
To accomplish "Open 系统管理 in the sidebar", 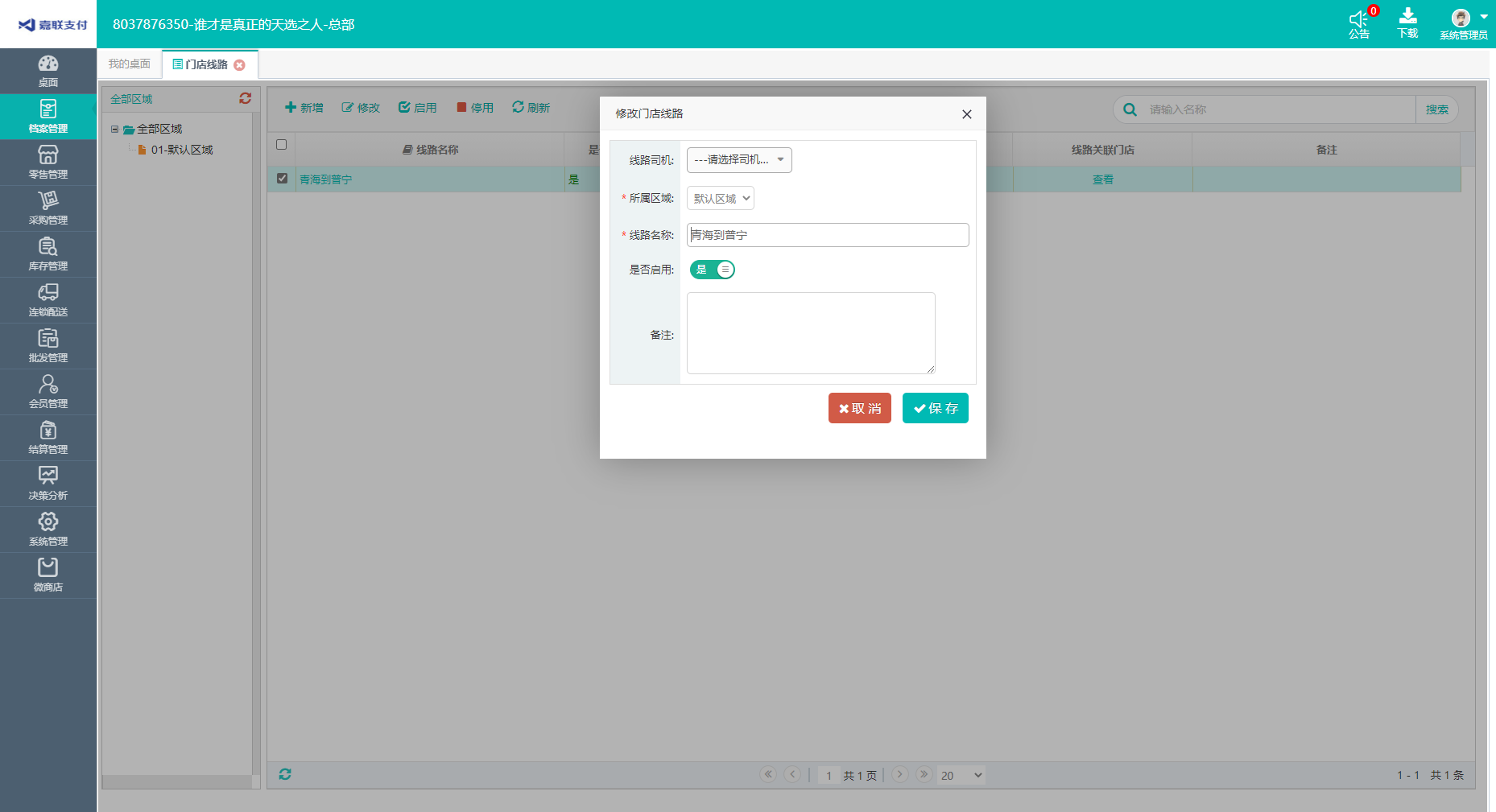I will [x=48, y=530].
